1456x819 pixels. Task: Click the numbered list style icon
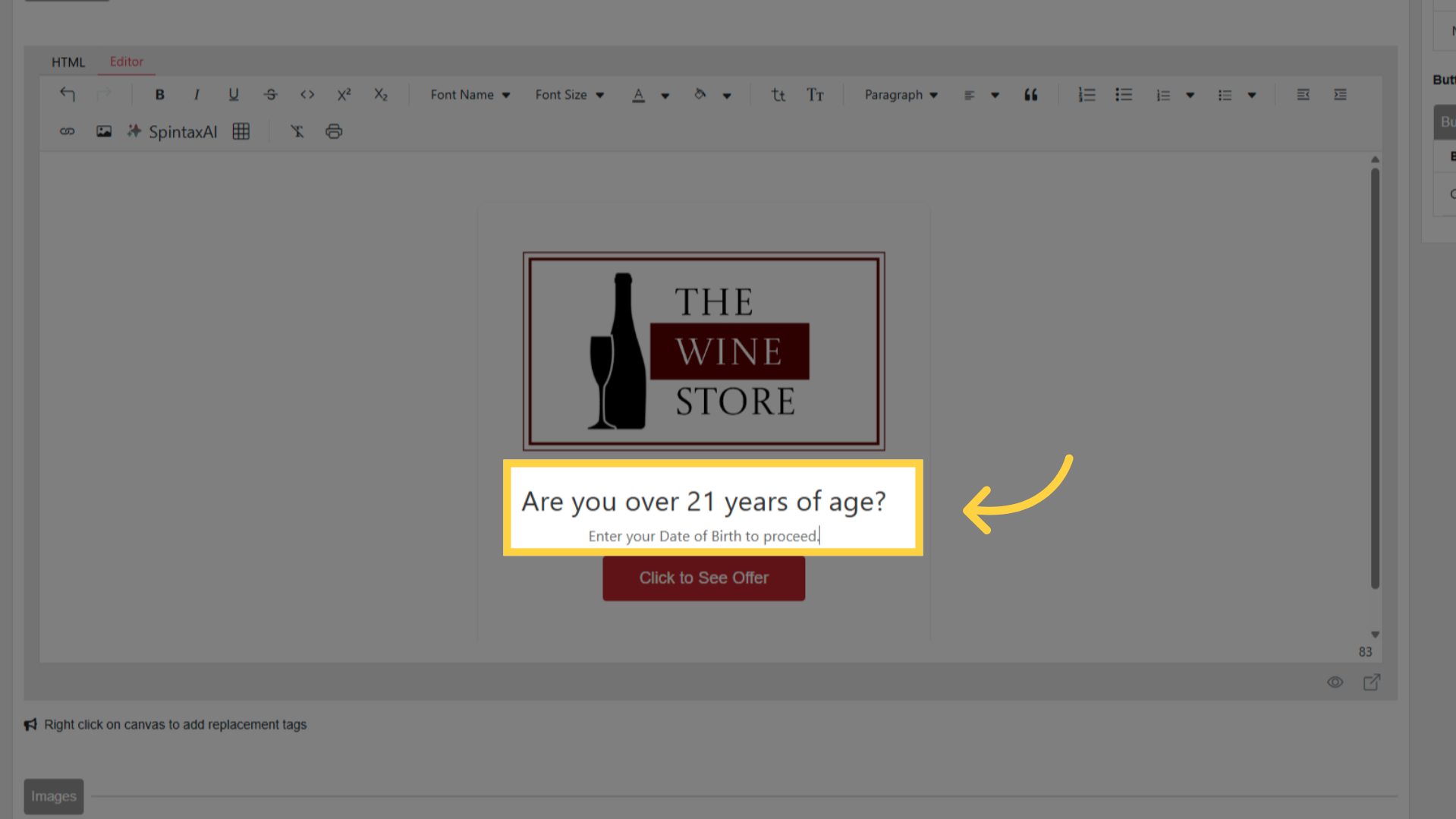pyautogui.click(x=1163, y=95)
